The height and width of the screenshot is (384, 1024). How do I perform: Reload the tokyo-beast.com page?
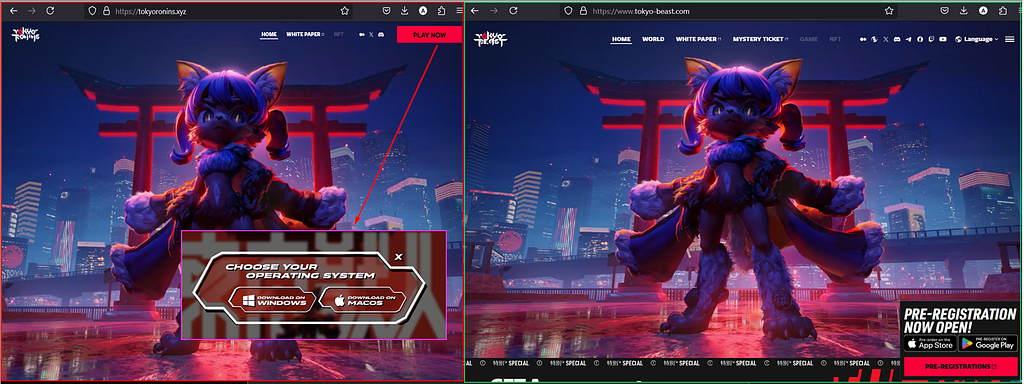[x=514, y=11]
